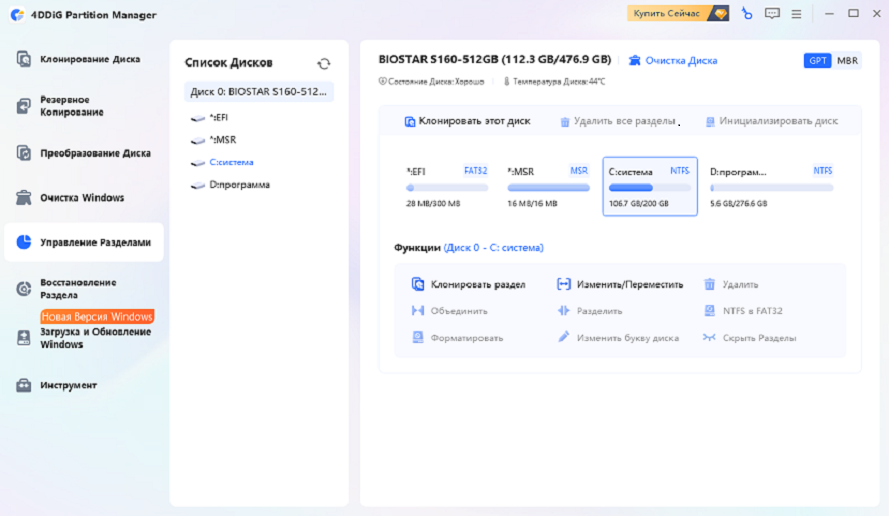
Task: Select the *:EFI FAT32 partition card
Action: tap(447, 187)
